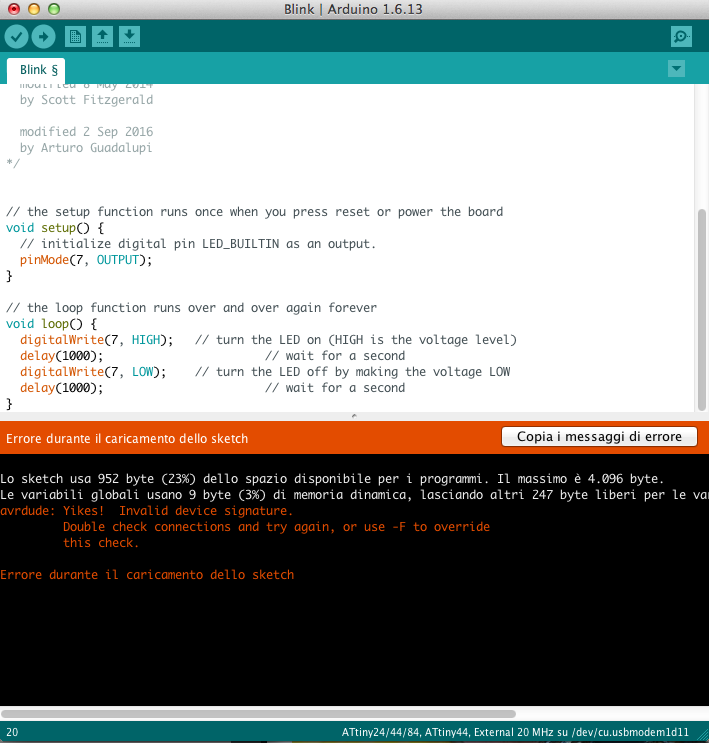Viewport: 709px width, 743px height.
Task: Select the Blink § tab
Action: point(36,70)
